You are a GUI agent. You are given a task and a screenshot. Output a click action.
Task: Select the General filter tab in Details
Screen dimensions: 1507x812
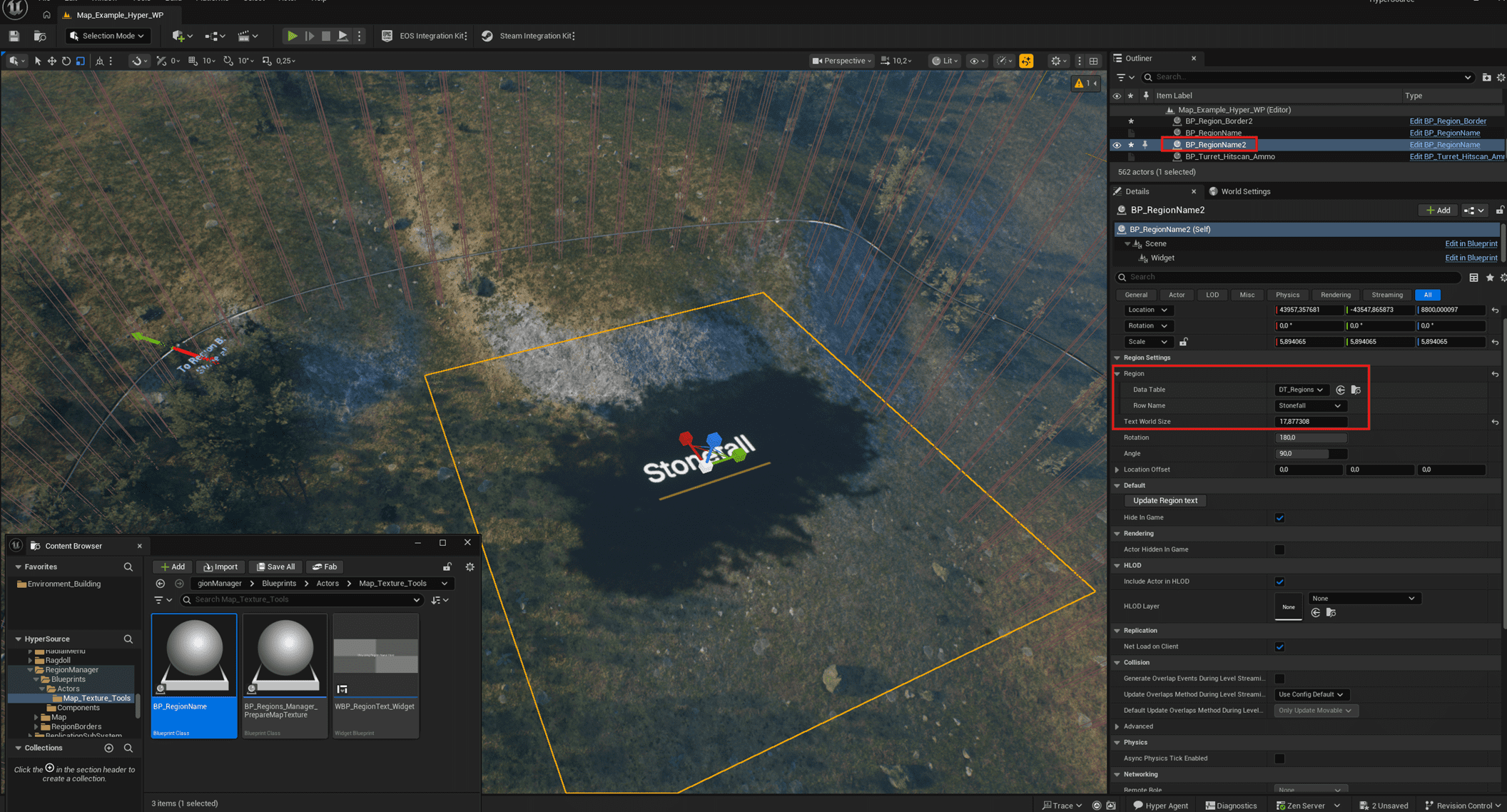(x=1135, y=295)
